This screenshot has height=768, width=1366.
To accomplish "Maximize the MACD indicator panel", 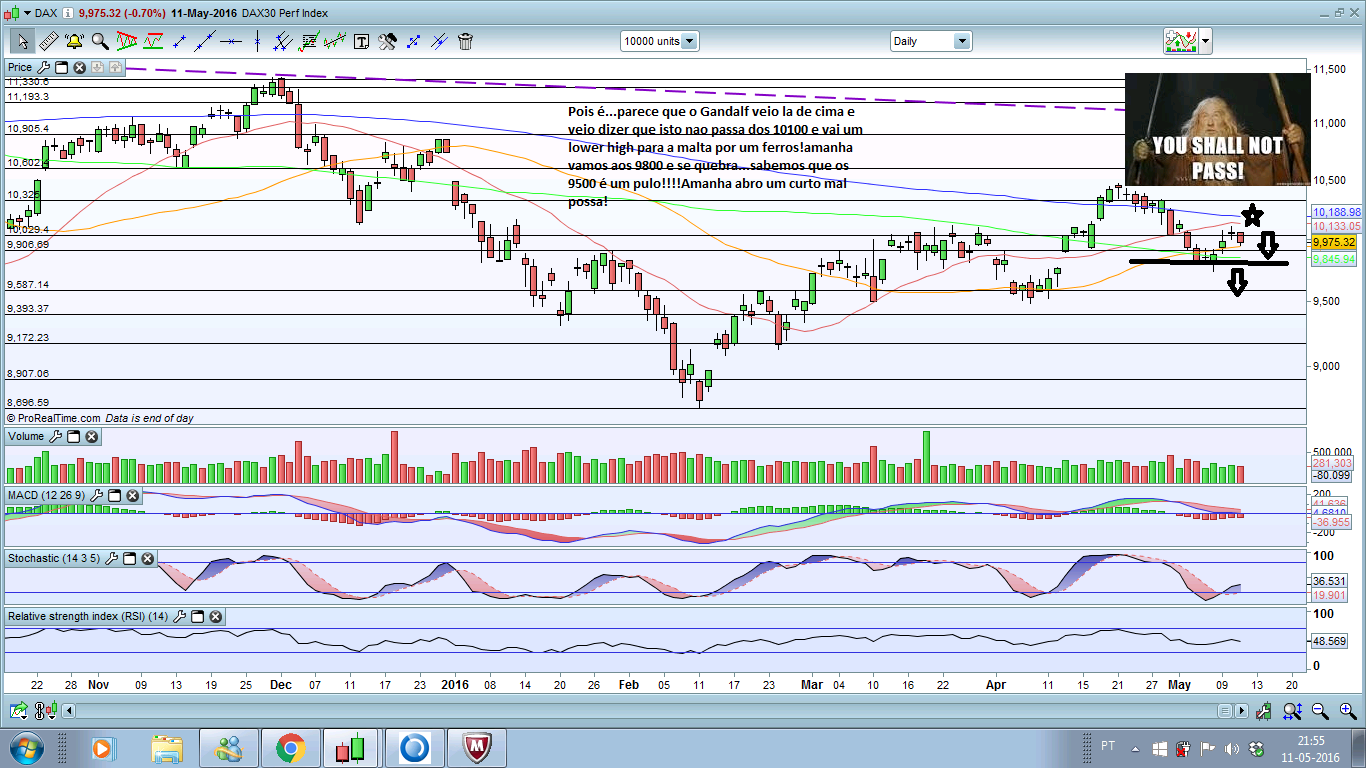I will (x=113, y=496).
